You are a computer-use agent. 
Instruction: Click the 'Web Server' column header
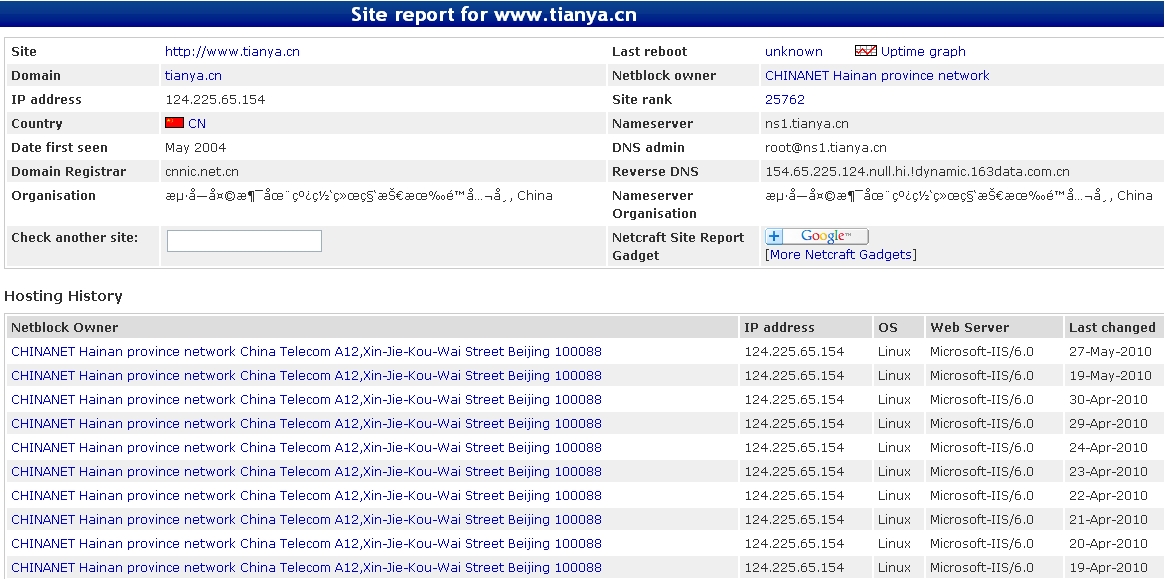970,328
